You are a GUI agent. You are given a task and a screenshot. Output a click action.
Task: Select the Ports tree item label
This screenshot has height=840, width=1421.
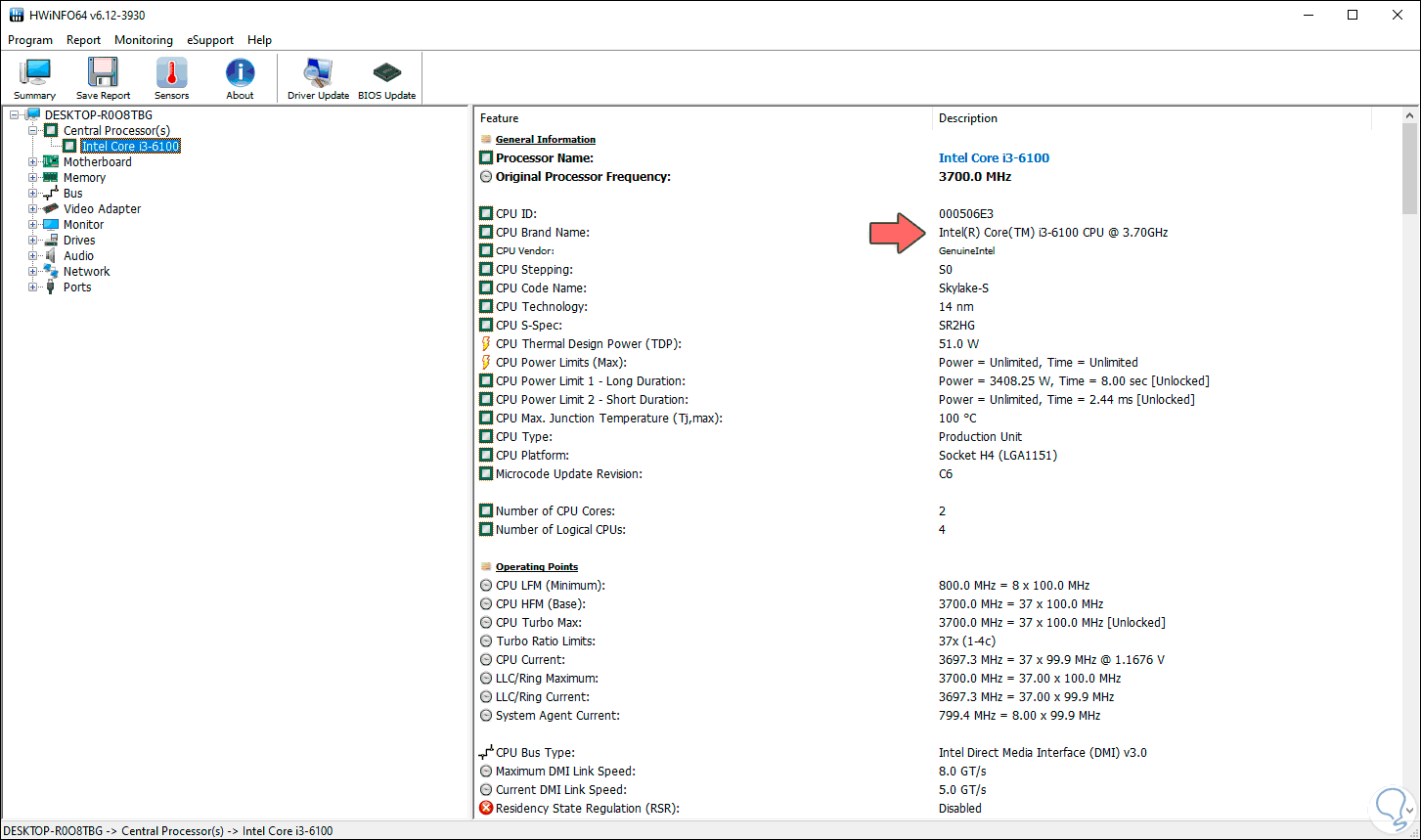(x=77, y=287)
